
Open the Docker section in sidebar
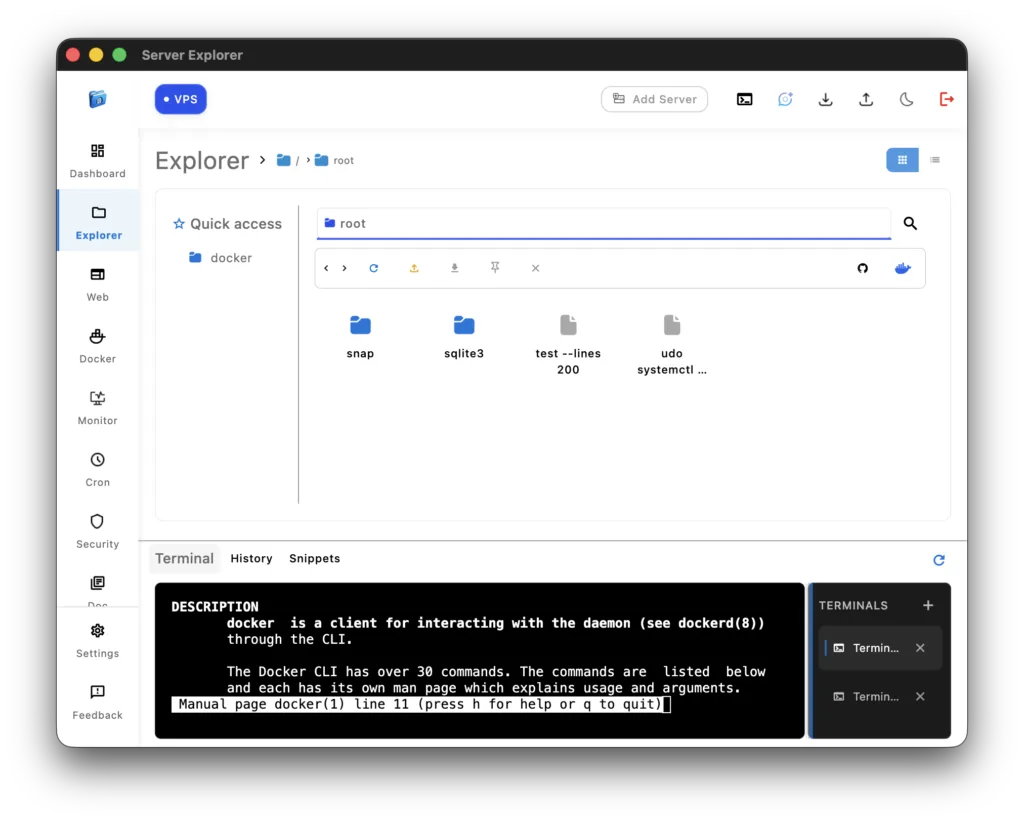(x=97, y=345)
